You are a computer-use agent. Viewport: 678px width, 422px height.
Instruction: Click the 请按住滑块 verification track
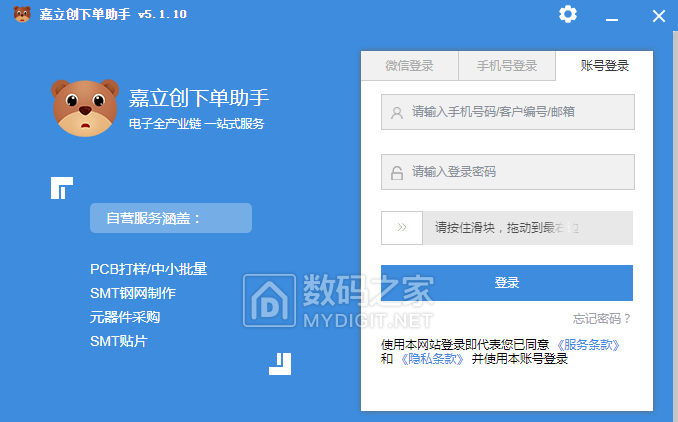click(527, 228)
